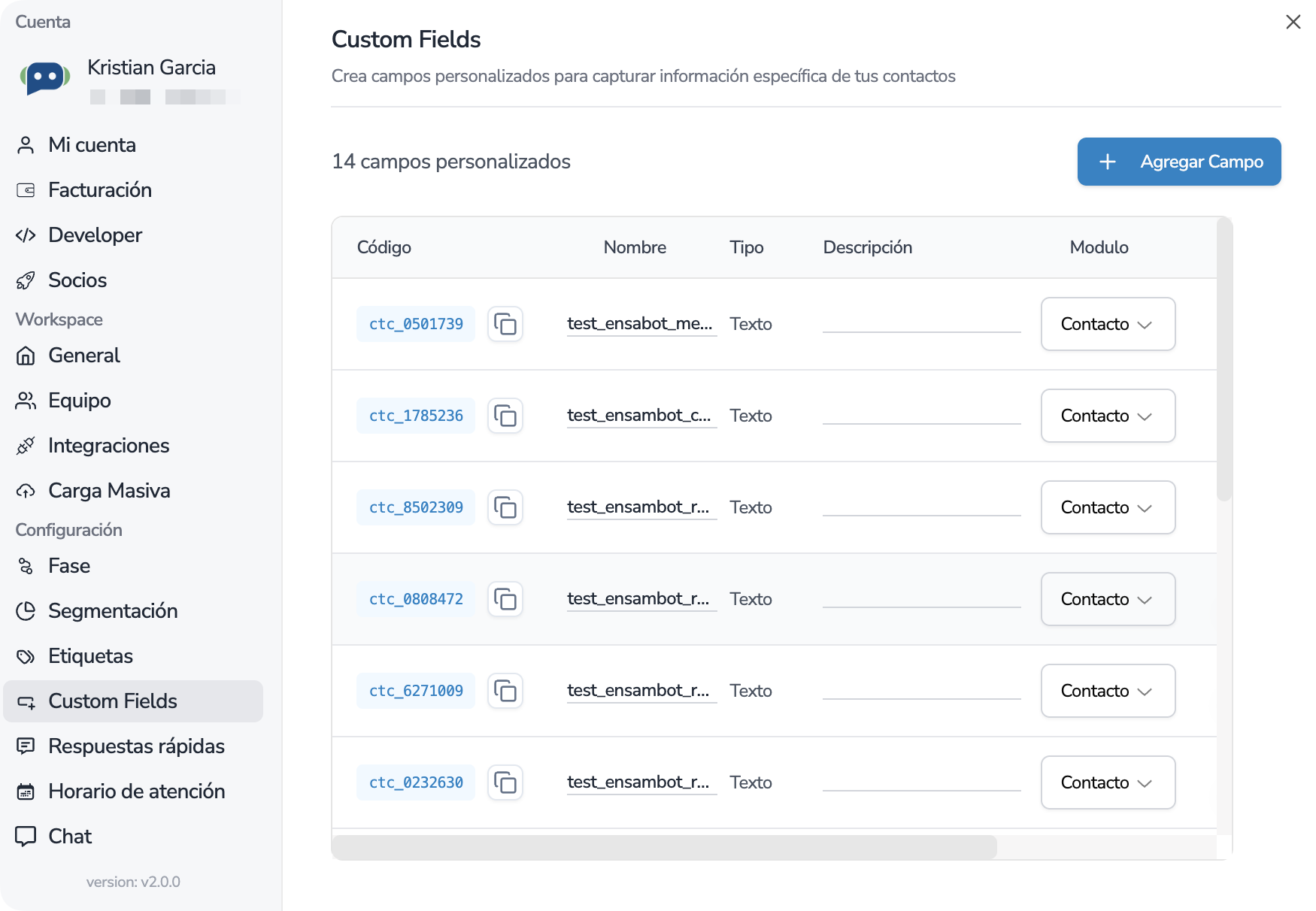
Task: Click the Socios rocket icon
Action: [26, 280]
